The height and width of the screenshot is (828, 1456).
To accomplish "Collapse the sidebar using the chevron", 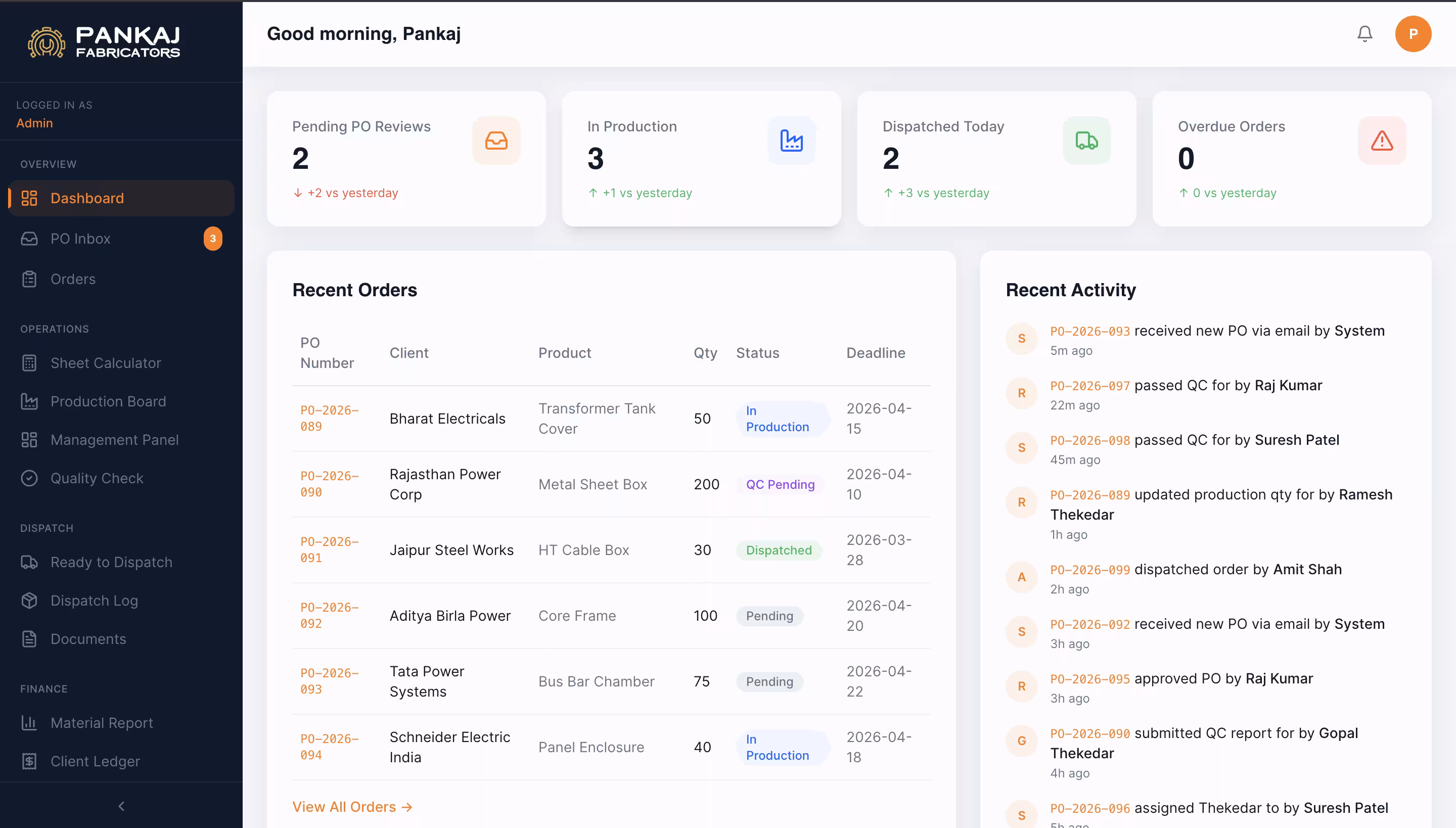I will pos(121,806).
